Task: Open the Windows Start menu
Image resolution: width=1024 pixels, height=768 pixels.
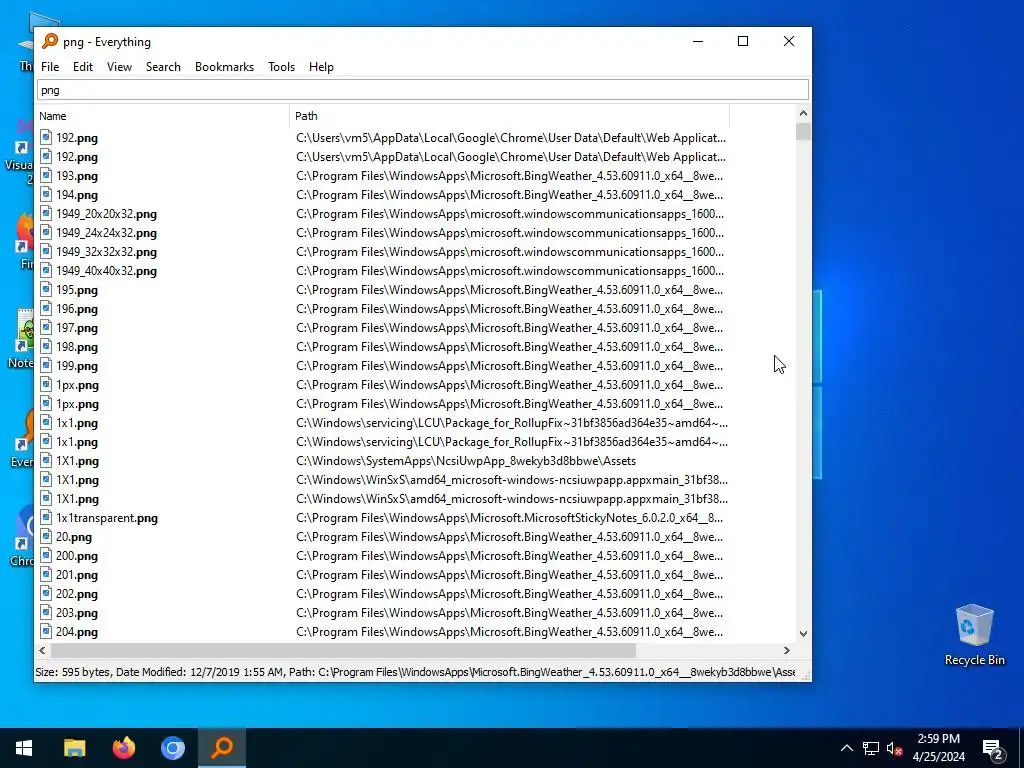Action: point(24,748)
